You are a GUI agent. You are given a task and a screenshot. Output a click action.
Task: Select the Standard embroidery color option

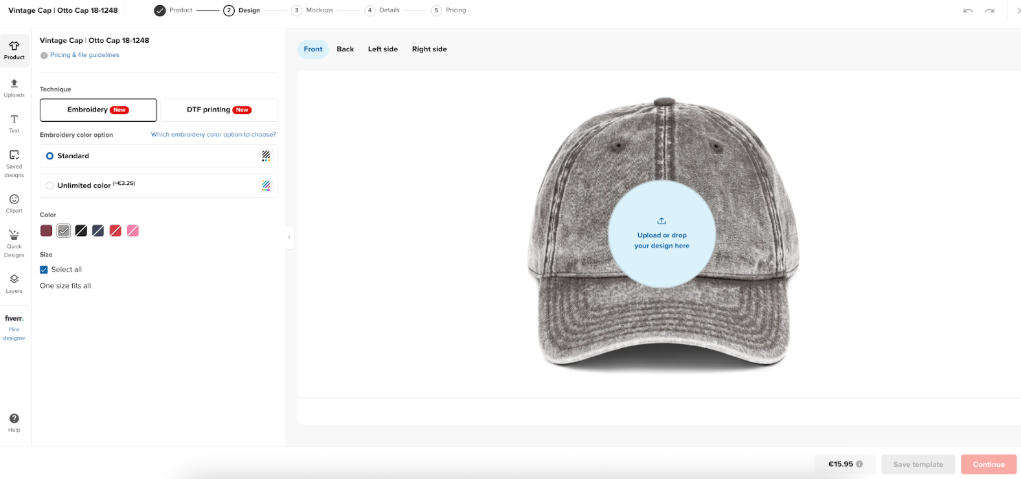tap(50, 156)
